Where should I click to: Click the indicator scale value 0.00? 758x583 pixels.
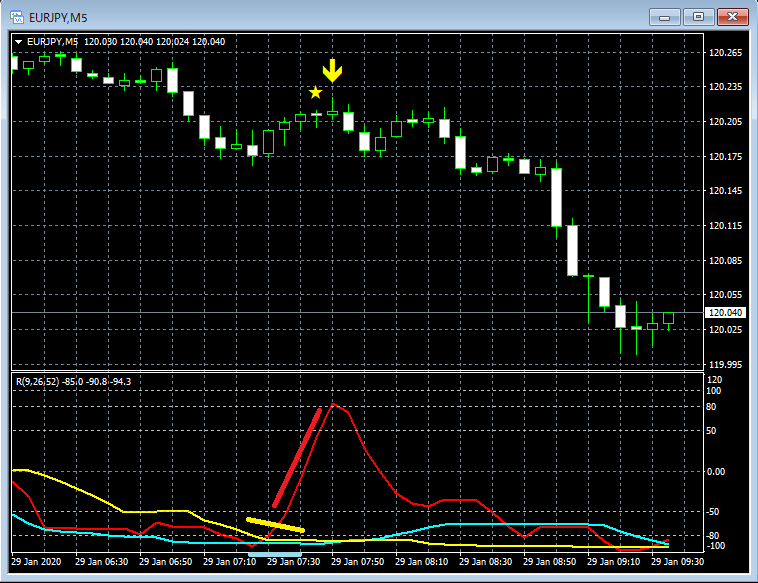(716, 472)
